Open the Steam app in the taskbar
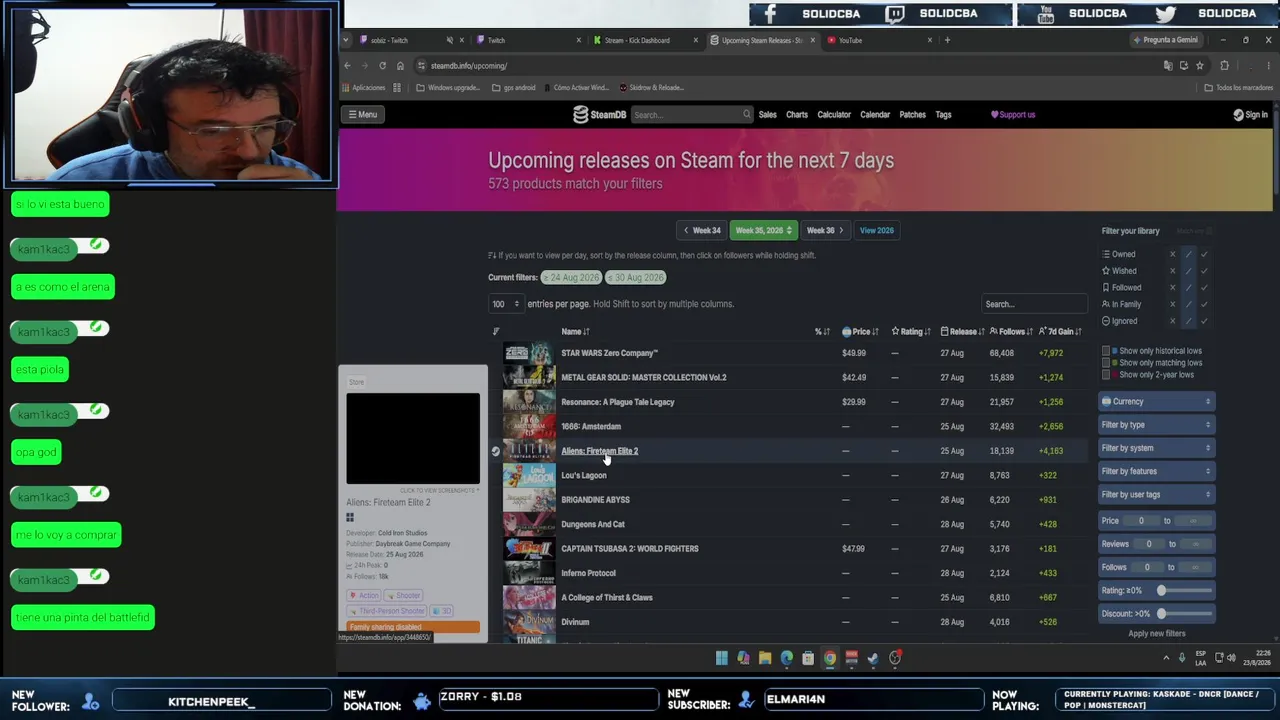 (873, 658)
